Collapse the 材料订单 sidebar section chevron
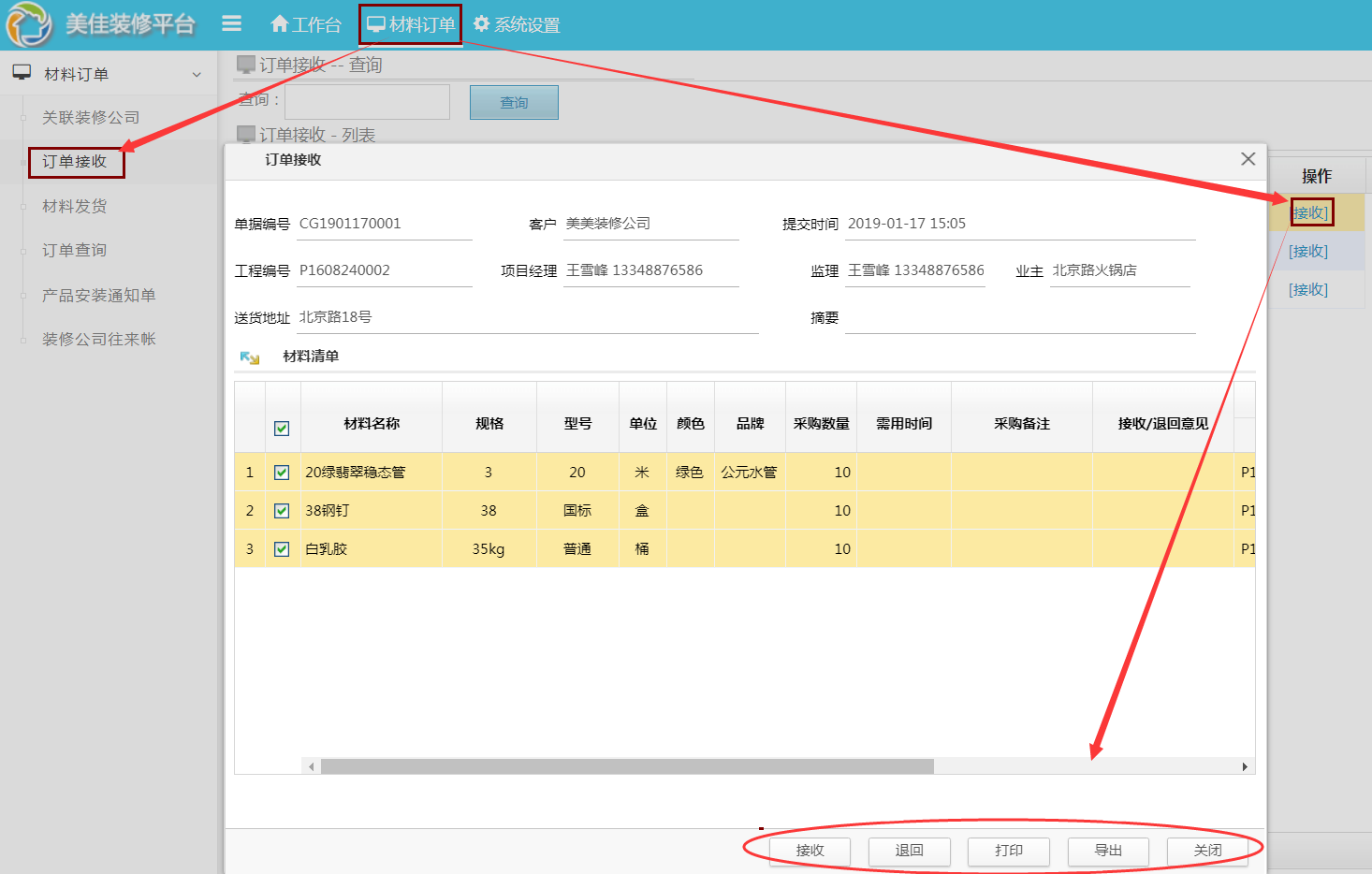This screenshot has width=1372, height=874. click(x=197, y=75)
